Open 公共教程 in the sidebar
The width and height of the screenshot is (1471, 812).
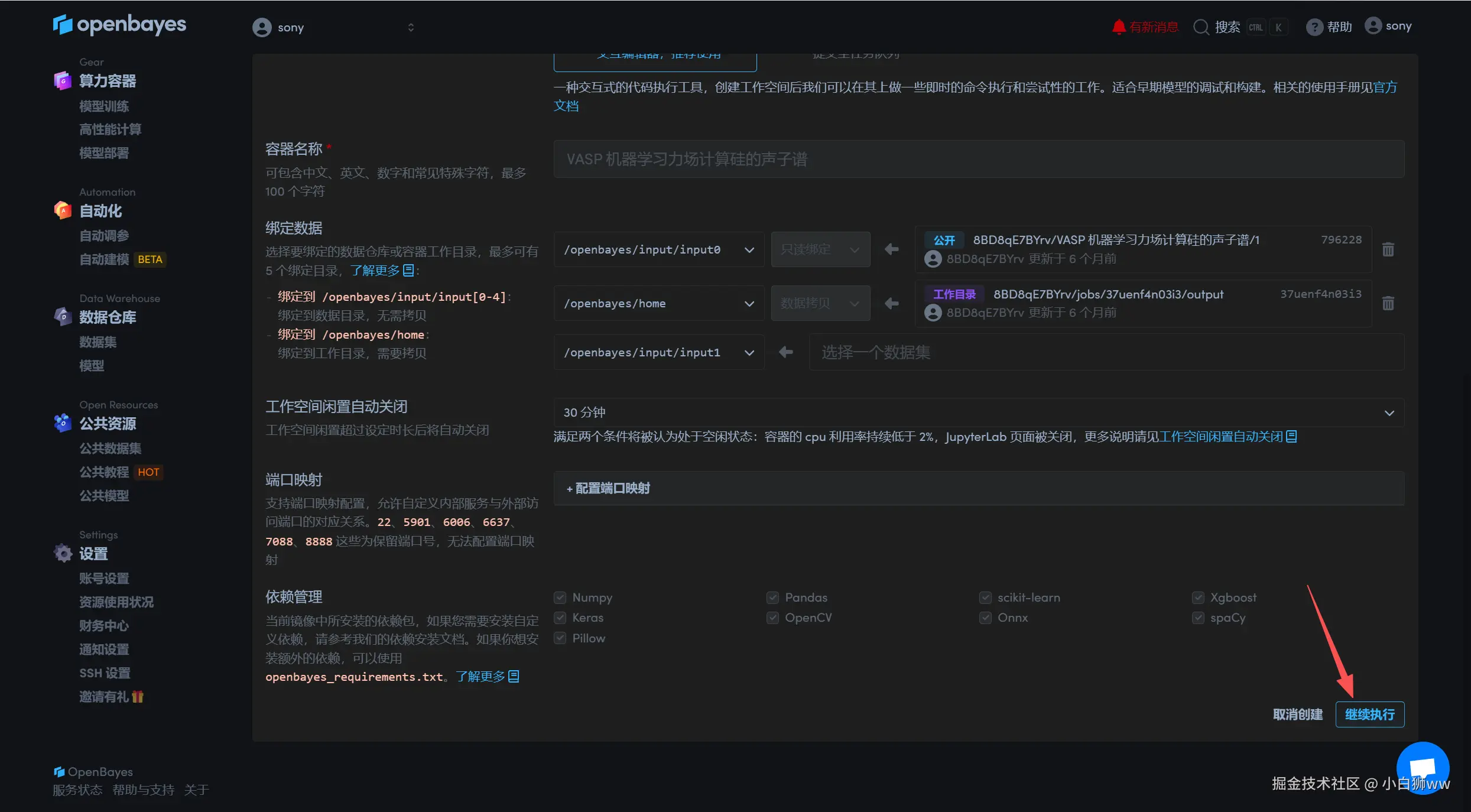click(104, 472)
